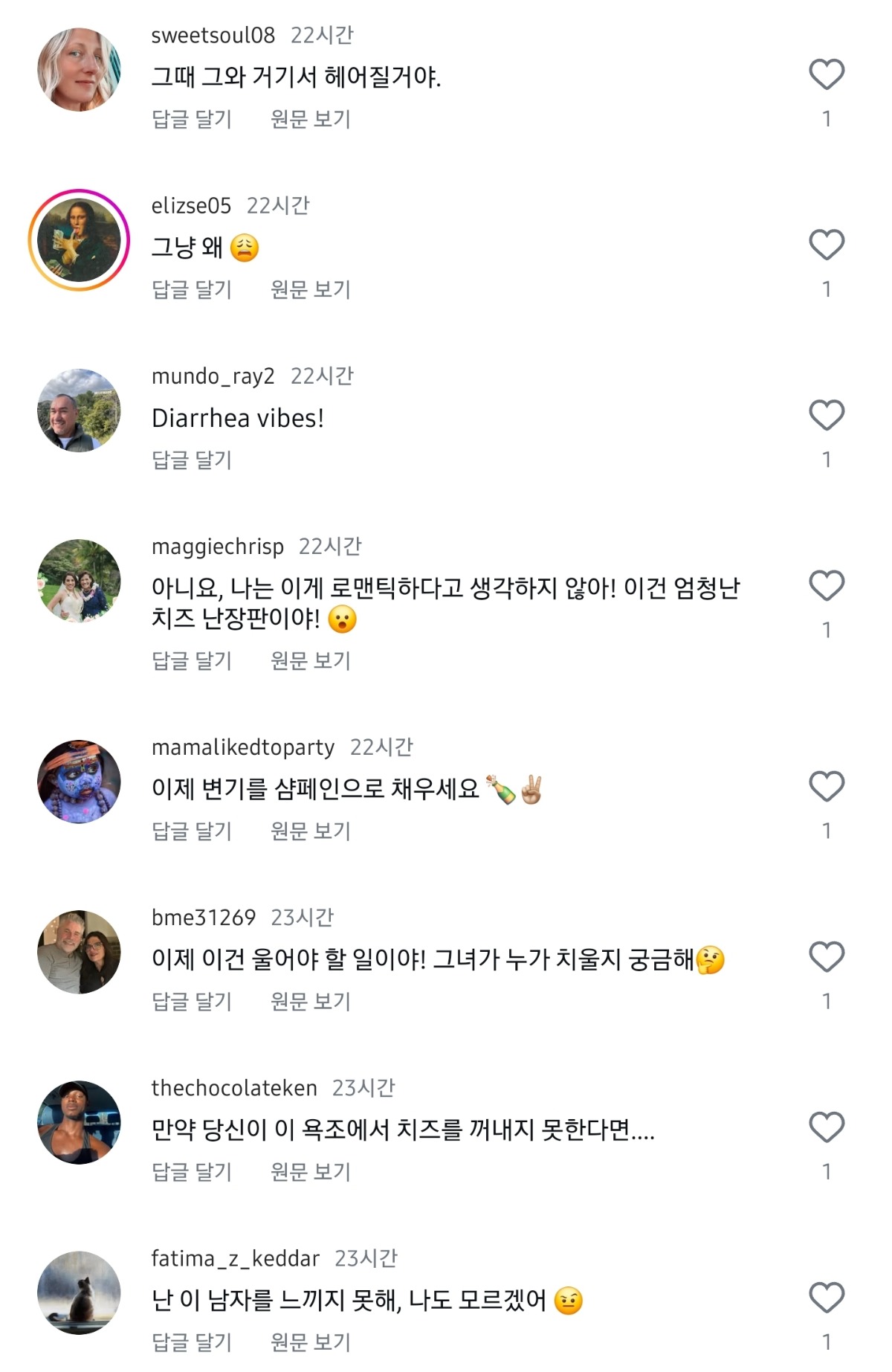
Task: Like mamalikedtoparty's champagne comment
Action: (827, 787)
